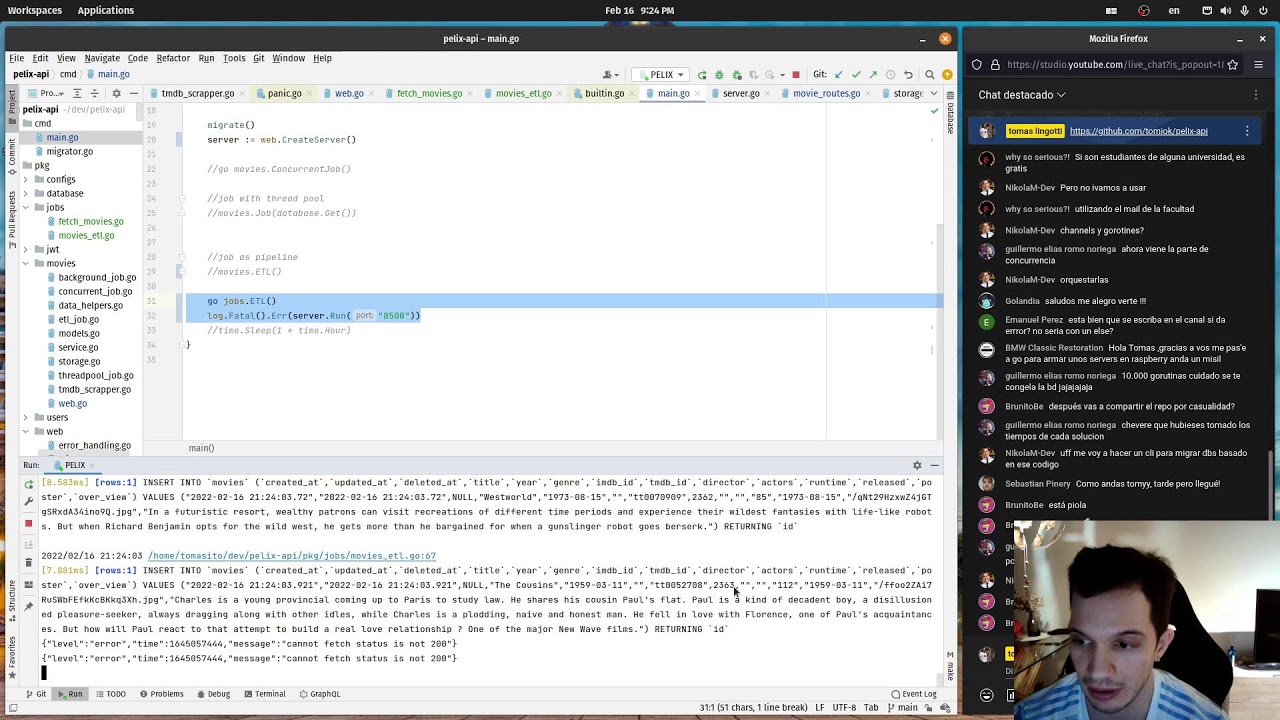
Task: Clear console output with trash icon
Action: (x=29, y=562)
